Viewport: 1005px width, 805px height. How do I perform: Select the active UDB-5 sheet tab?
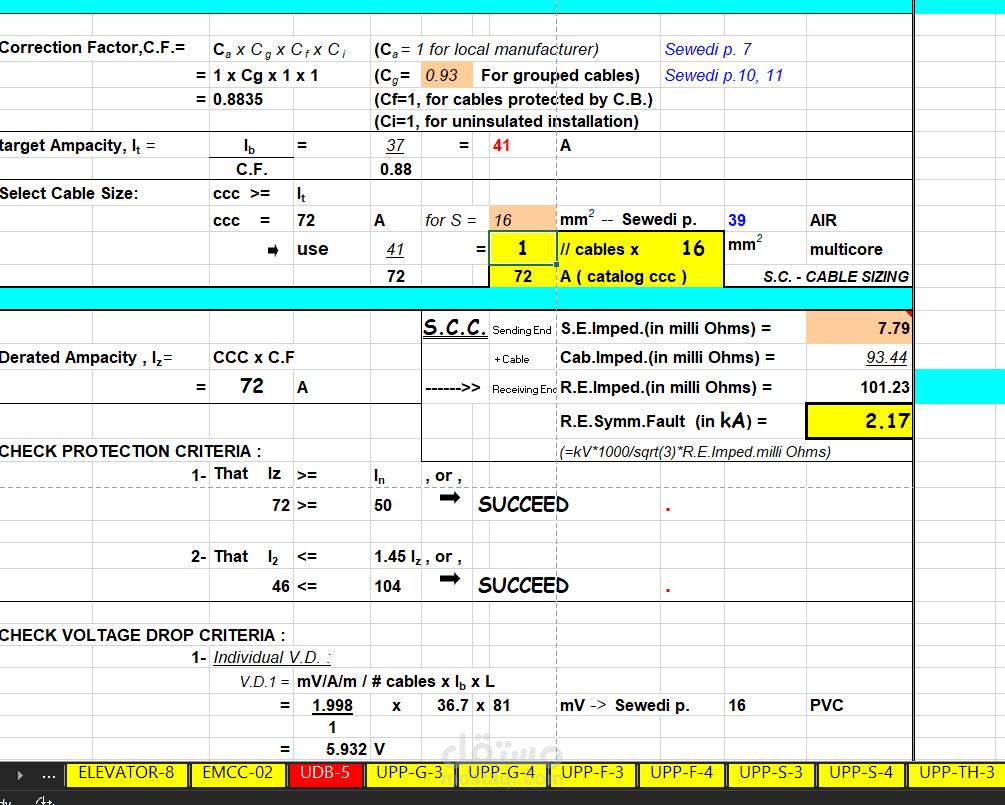point(325,774)
